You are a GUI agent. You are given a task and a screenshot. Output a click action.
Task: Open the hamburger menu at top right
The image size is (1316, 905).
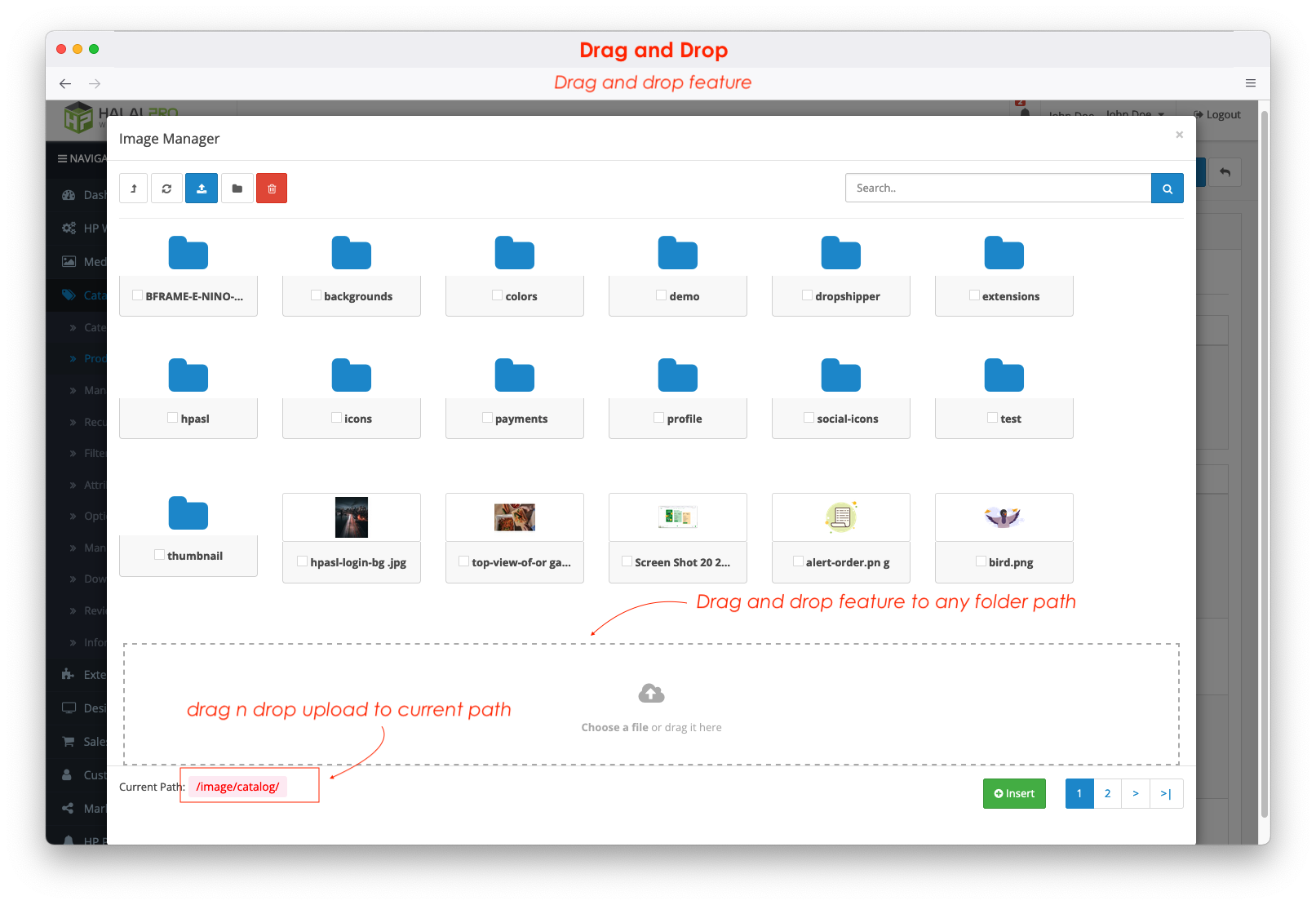pyautogui.click(x=1250, y=83)
